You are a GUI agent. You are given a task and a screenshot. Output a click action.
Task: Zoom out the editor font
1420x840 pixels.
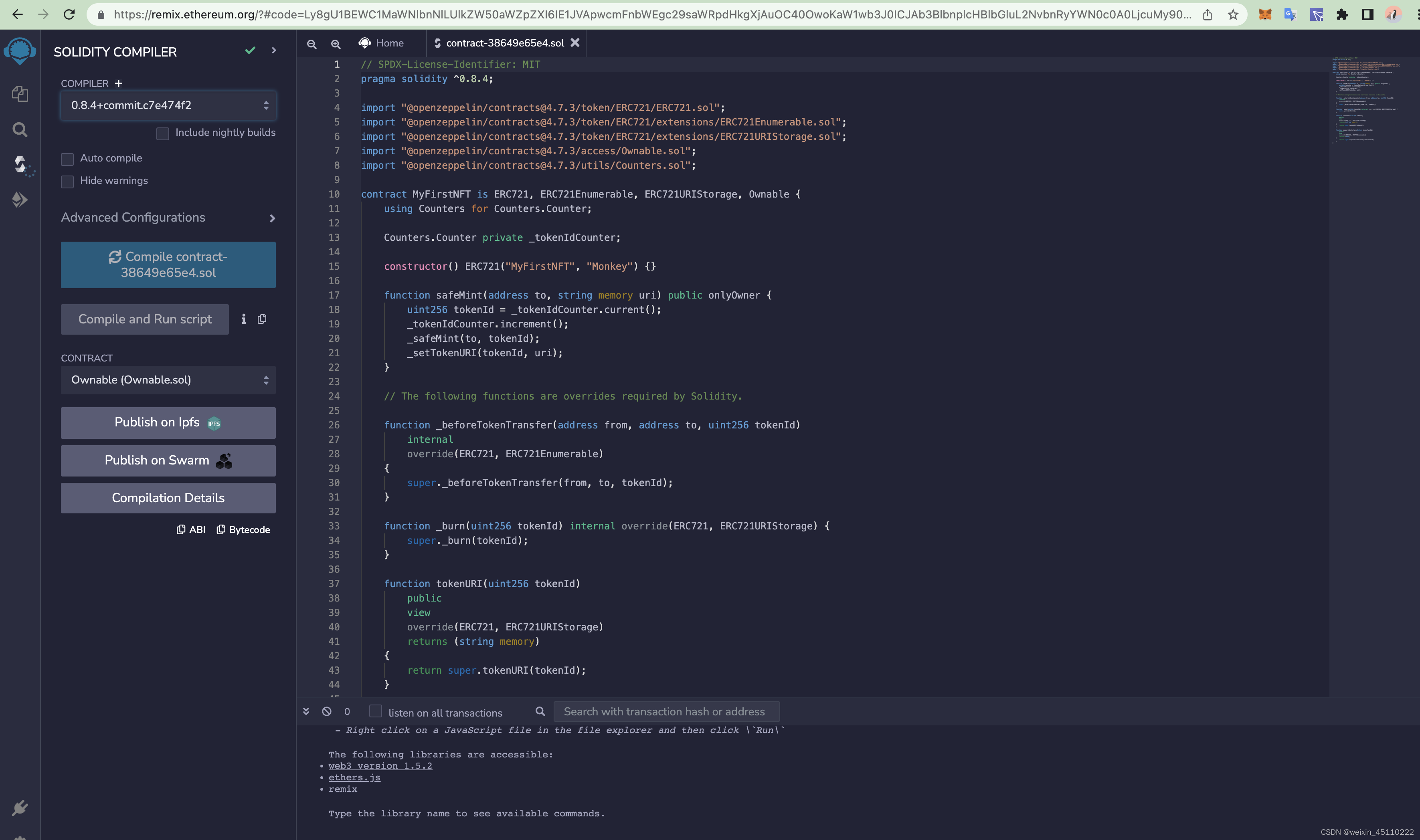click(312, 44)
